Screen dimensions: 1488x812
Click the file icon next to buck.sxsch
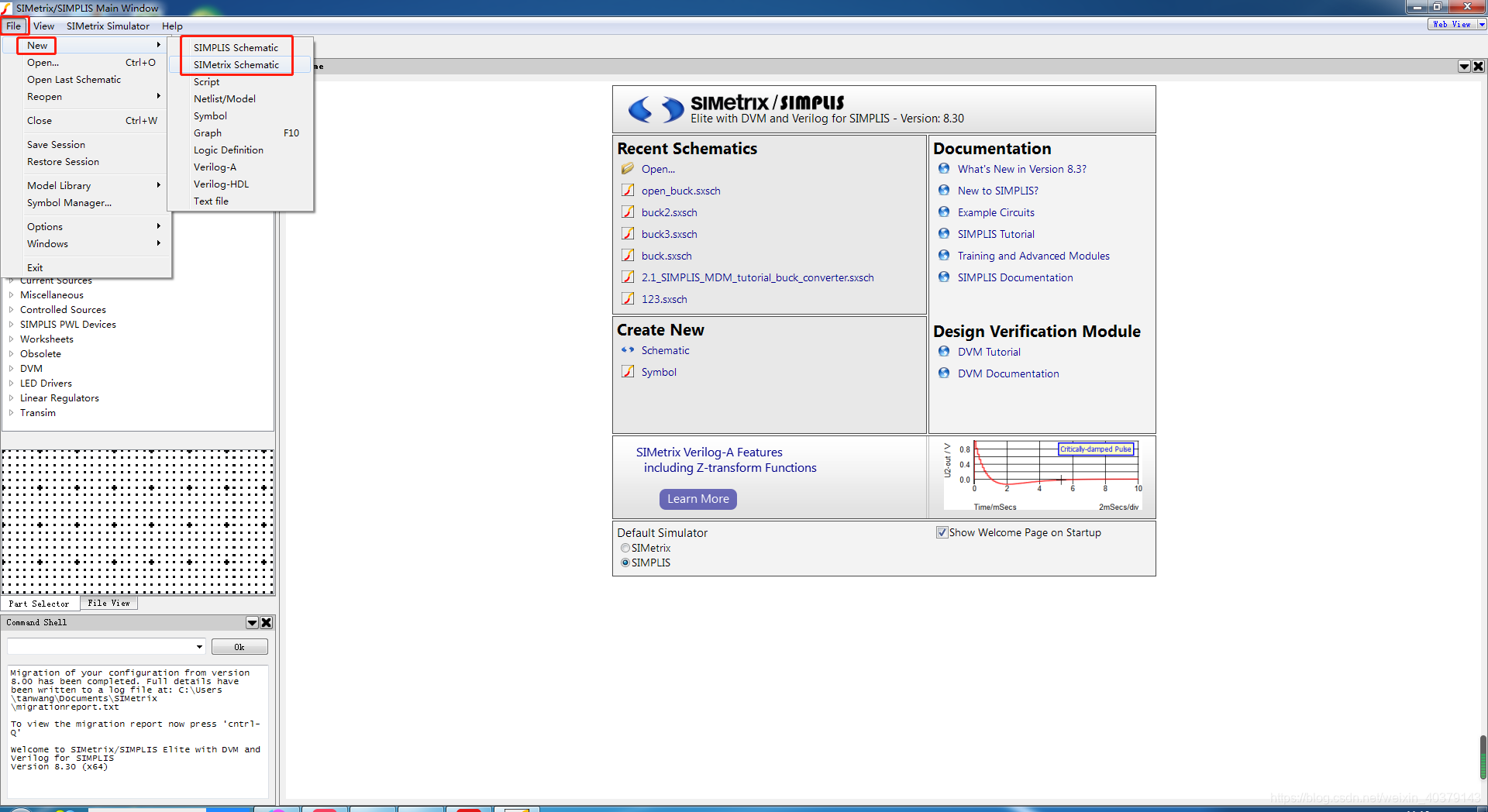tap(628, 256)
